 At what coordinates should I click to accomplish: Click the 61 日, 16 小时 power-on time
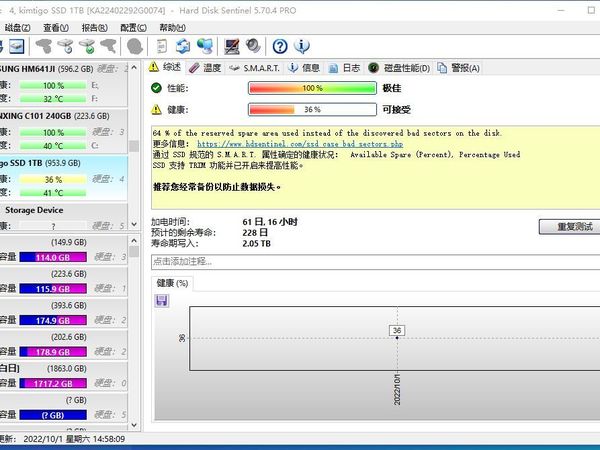pos(270,222)
